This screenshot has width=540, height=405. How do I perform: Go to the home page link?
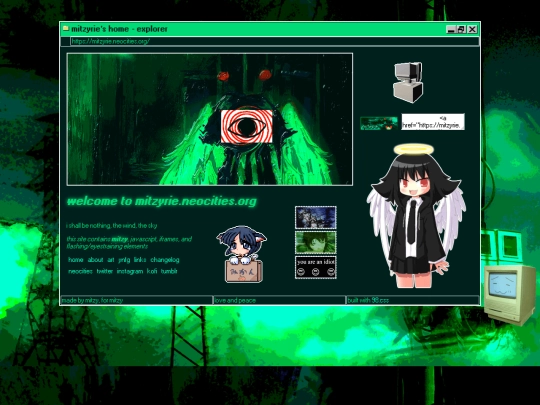click(x=75, y=260)
